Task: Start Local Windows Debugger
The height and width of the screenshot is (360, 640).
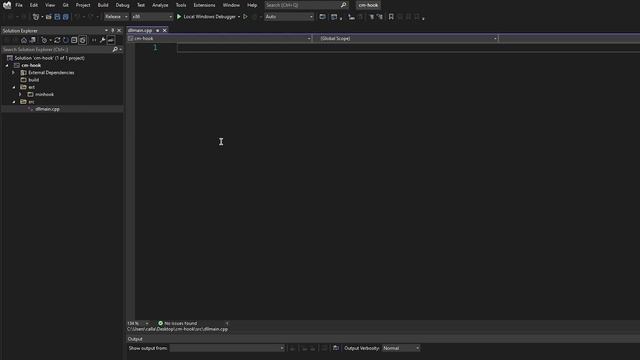Action: pos(206,17)
